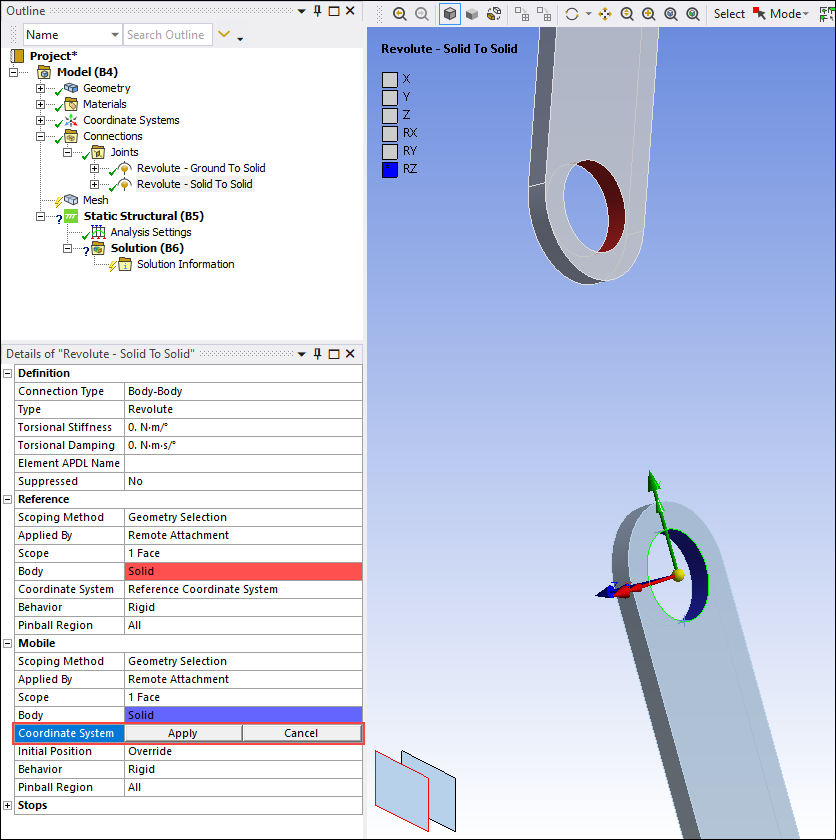Expand the Revolute - Solid To Solid joint
The width and height of the screenshot is (836, 840).
(x=94, y=184)
